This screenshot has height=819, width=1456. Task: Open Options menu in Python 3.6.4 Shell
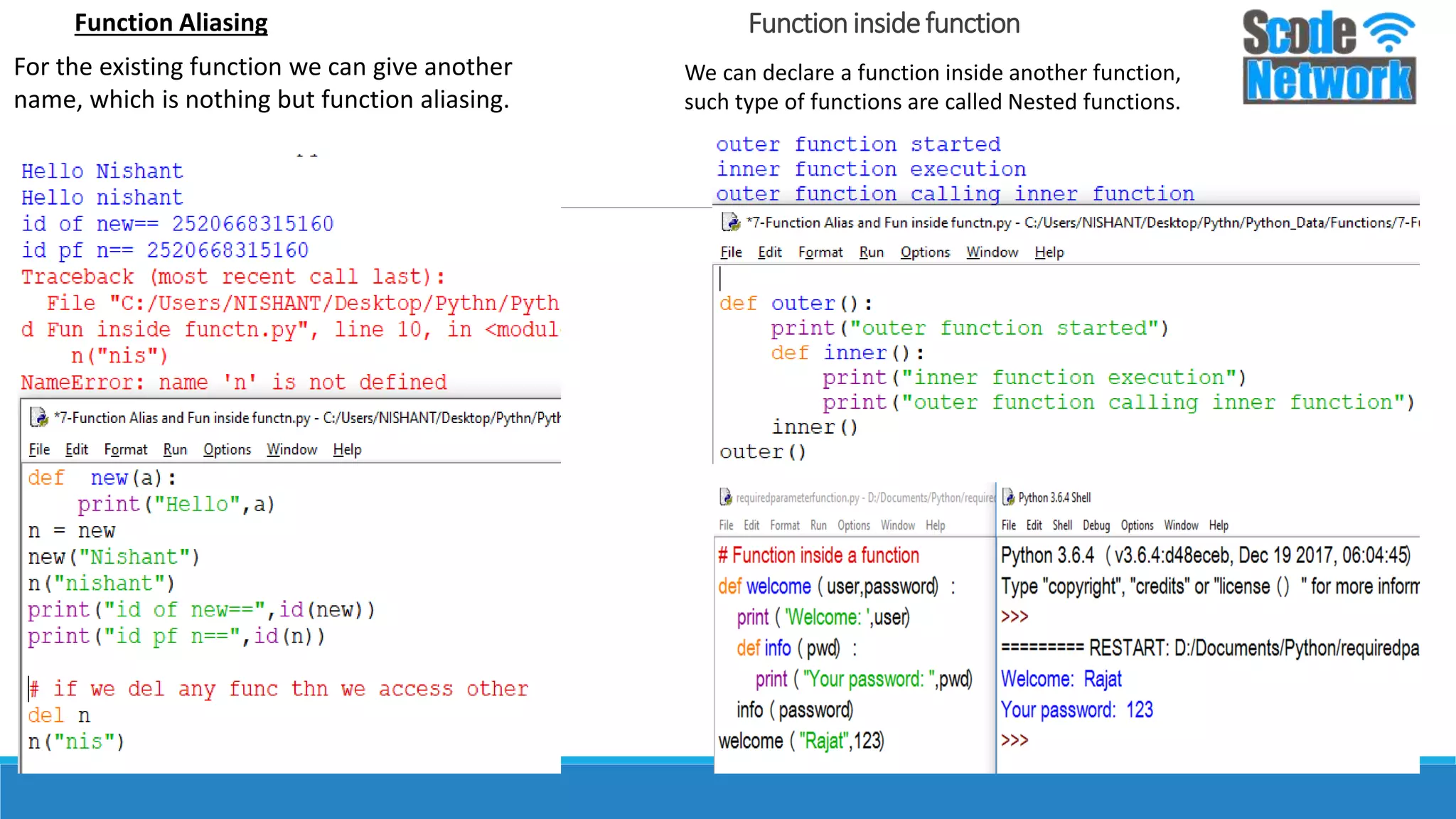tap(1137, 525)
